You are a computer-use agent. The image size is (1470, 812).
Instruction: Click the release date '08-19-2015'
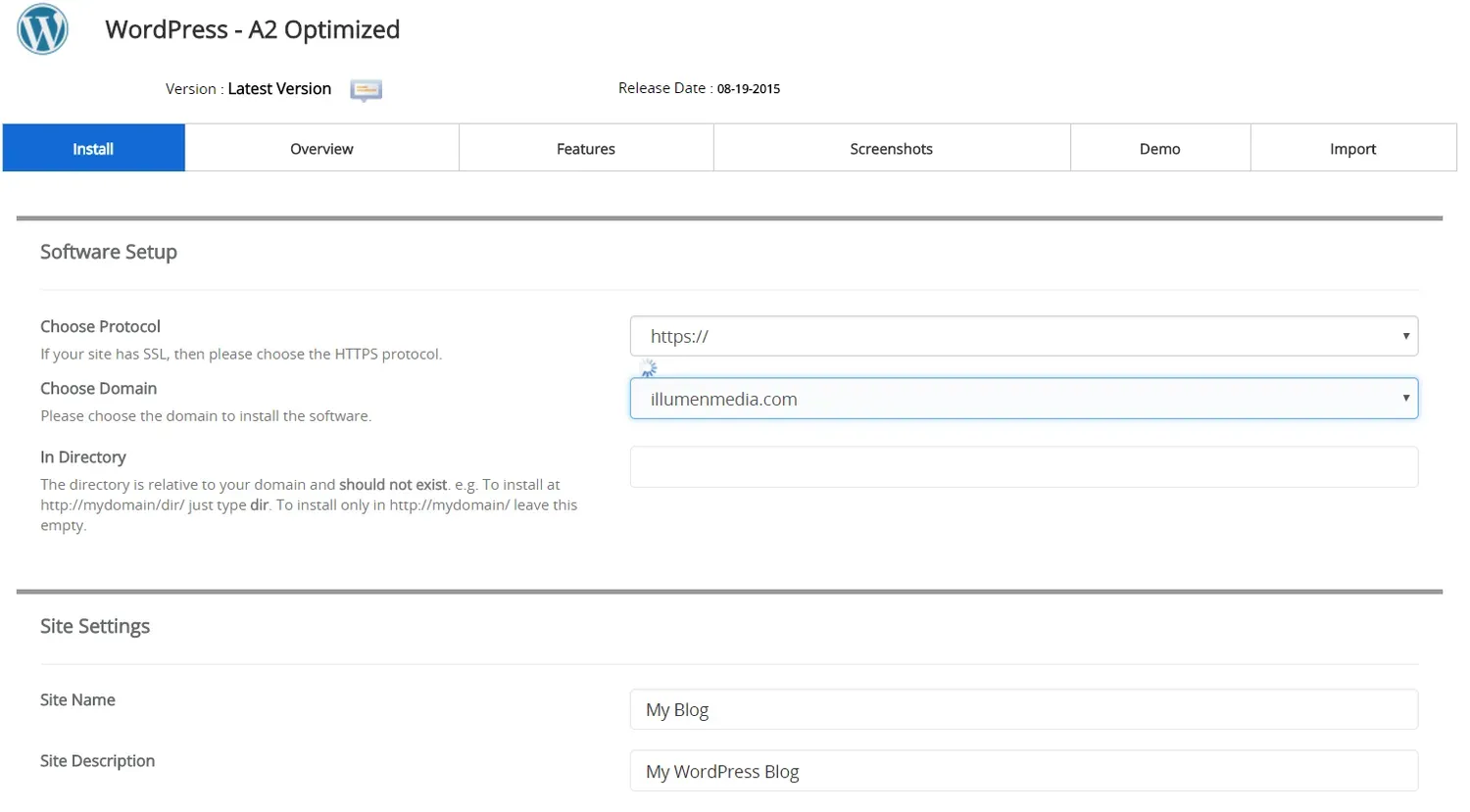(749, 89)
